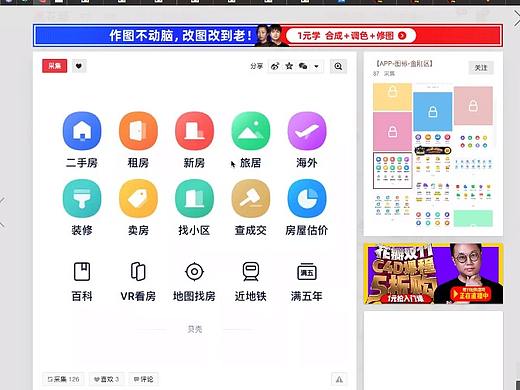Open the C4D course advertisement banner
The width and height of the screenshot is (520, 390).
[433, 274]
